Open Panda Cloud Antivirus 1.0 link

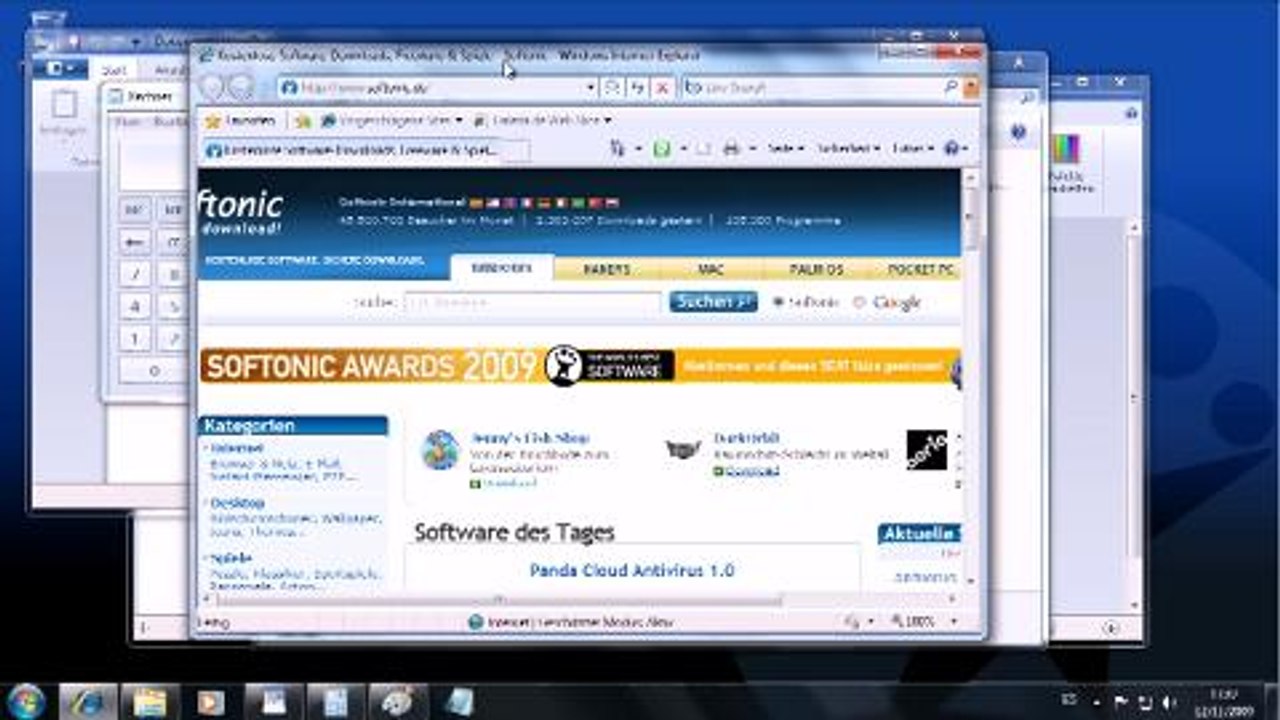(x=632, y=570)
